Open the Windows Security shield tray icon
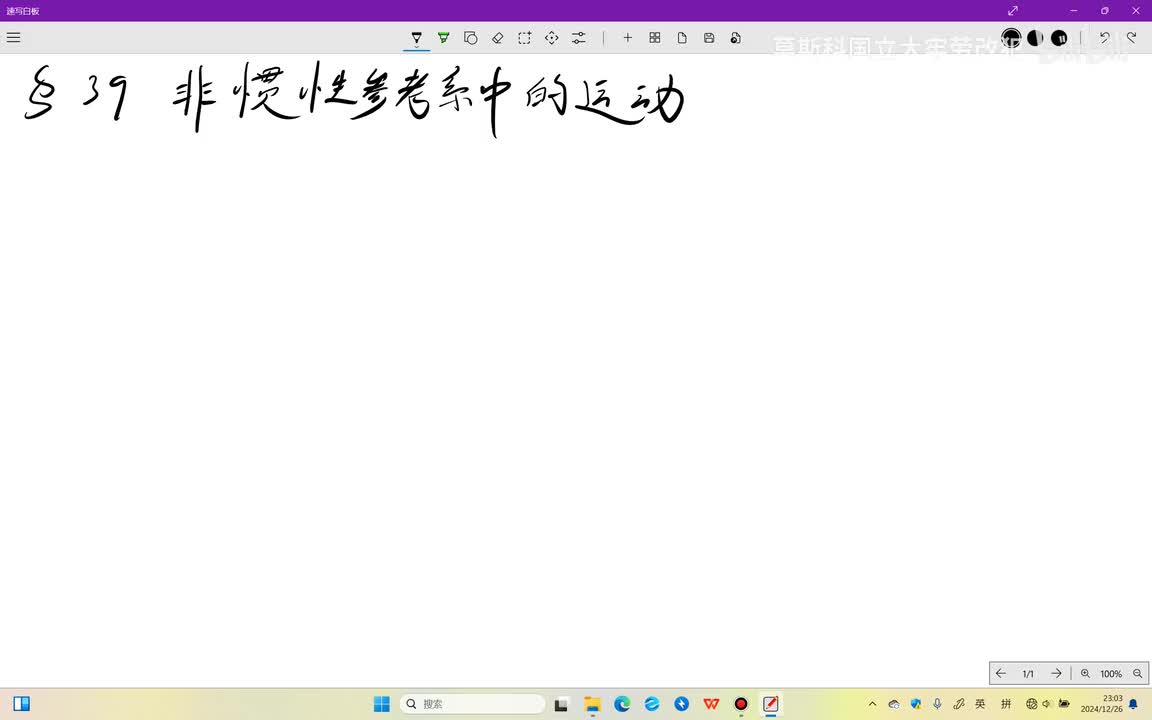The image size is (1152, 720). (x=915, y=704)
